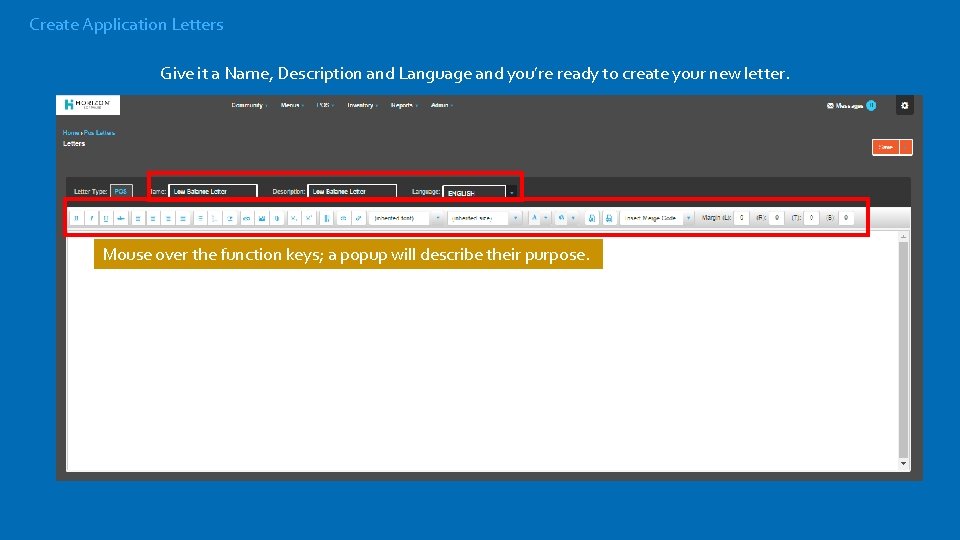Click the text color A icon
The height and width of the screenshot is (540, 960).
(534, 218)
